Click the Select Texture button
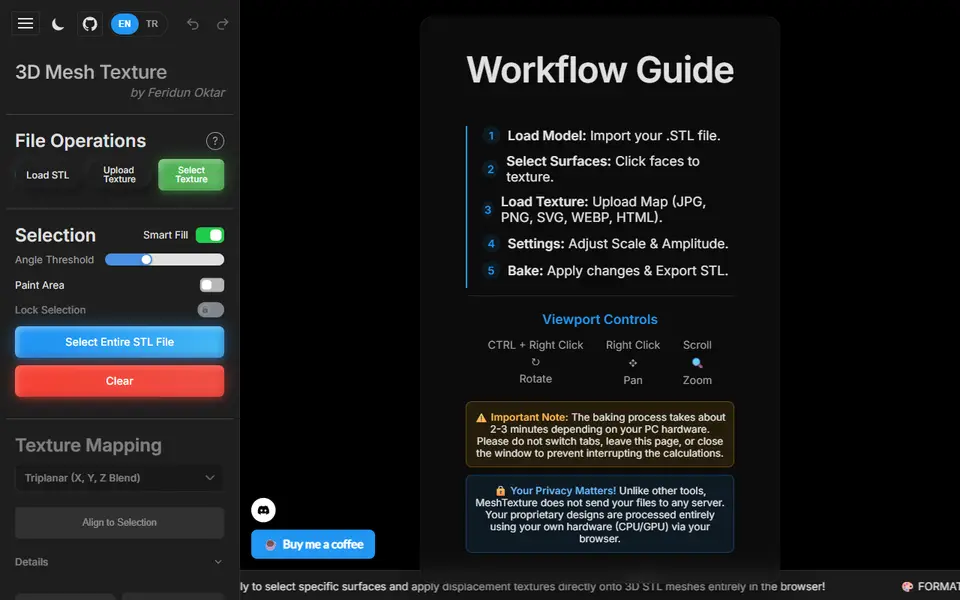Screen dimensions: 960x600 tap(191, 175)
